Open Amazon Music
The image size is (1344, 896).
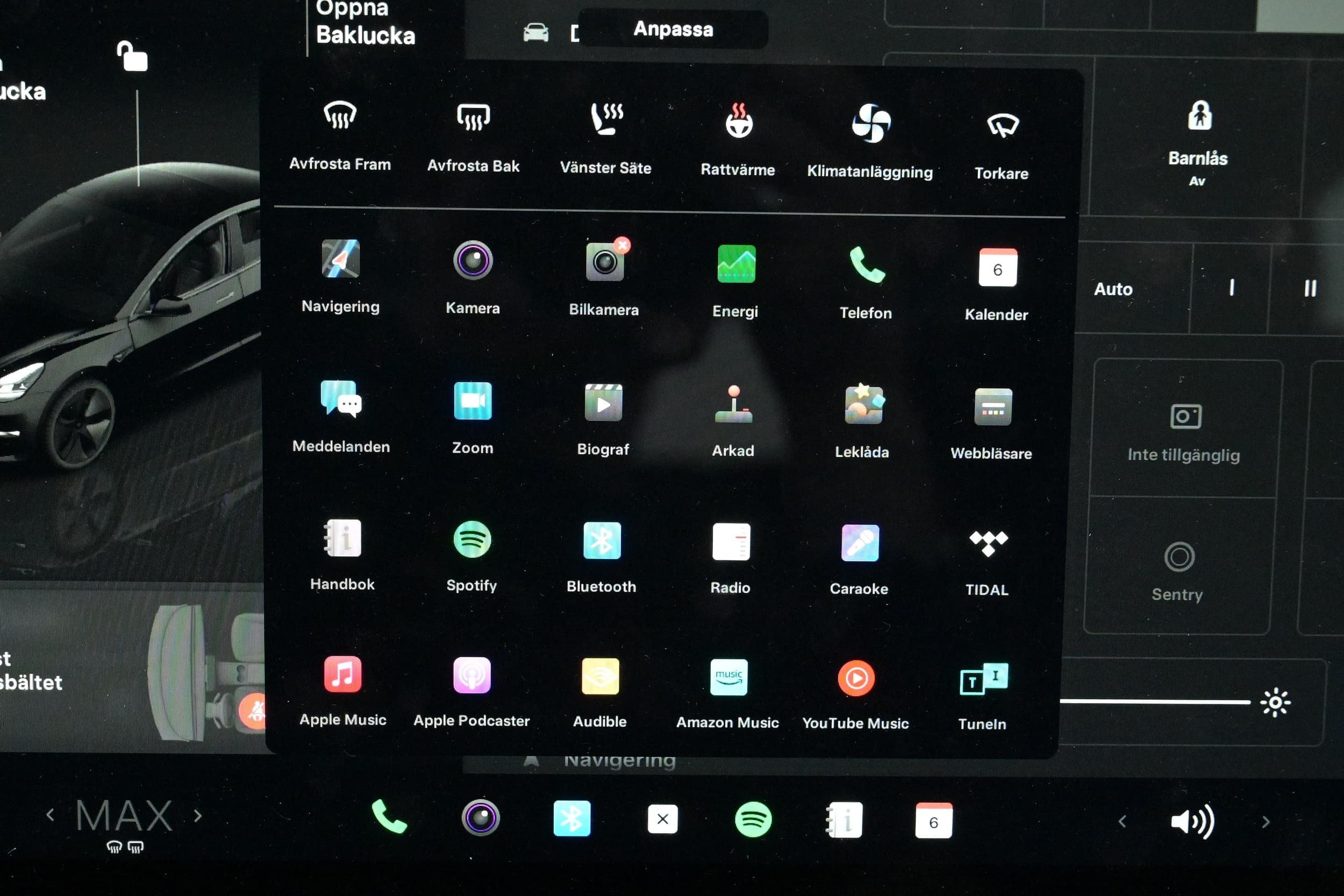tap(728, 694)
